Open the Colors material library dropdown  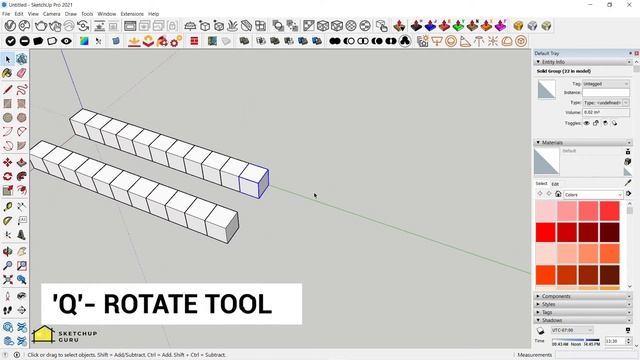pyautogui.click(x=593, y=195)
